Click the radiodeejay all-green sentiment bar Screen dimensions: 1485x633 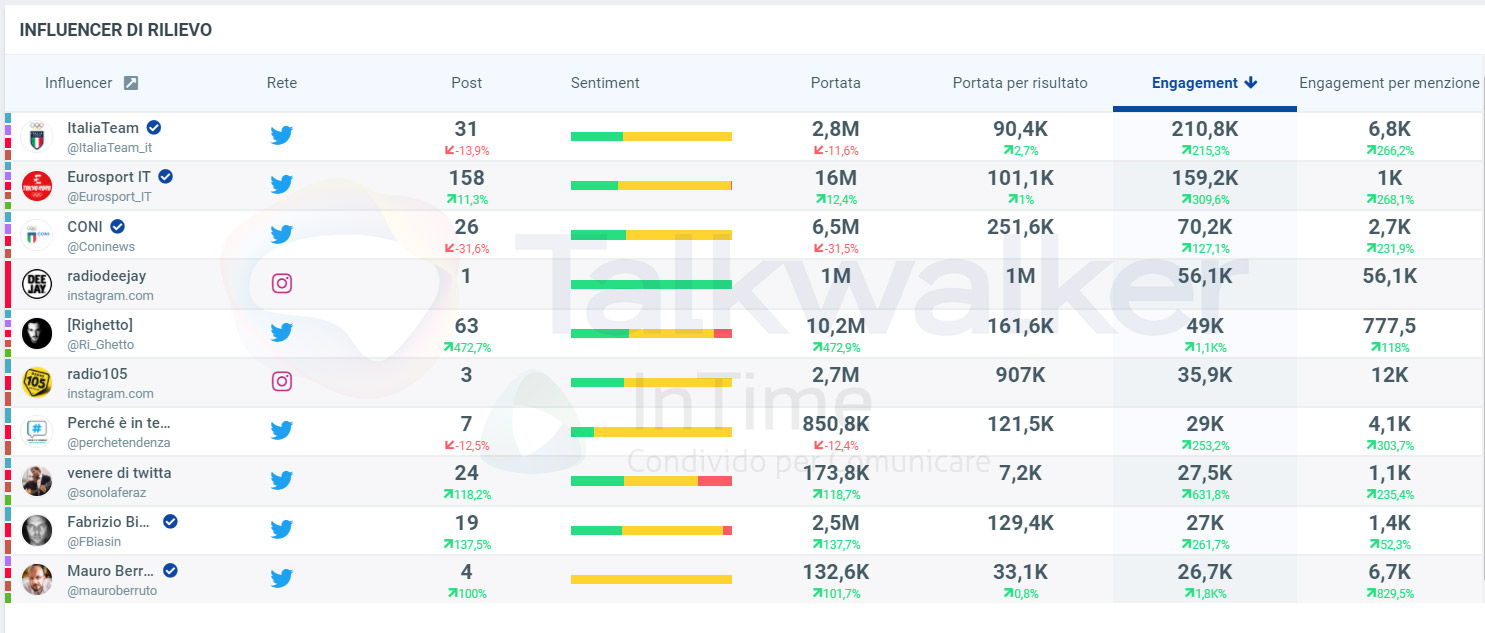pos(651,284)
